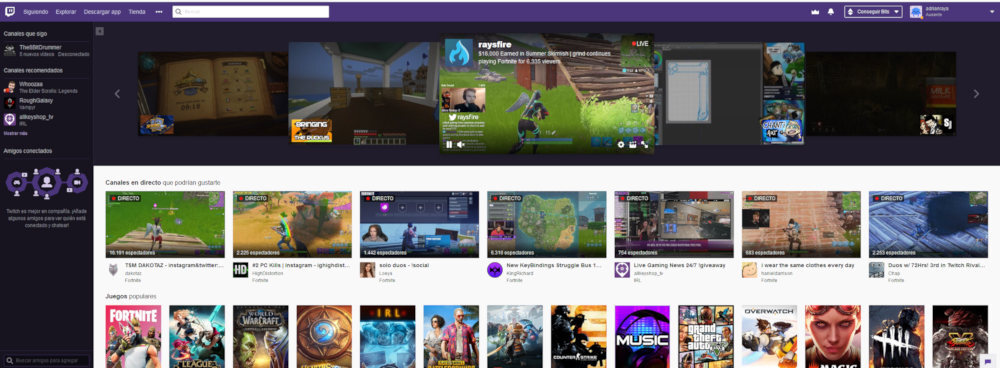Viewport: 1000px width, 368px height.
Task: Open Hearthstone game cover
Action: (x=324, y=337)
